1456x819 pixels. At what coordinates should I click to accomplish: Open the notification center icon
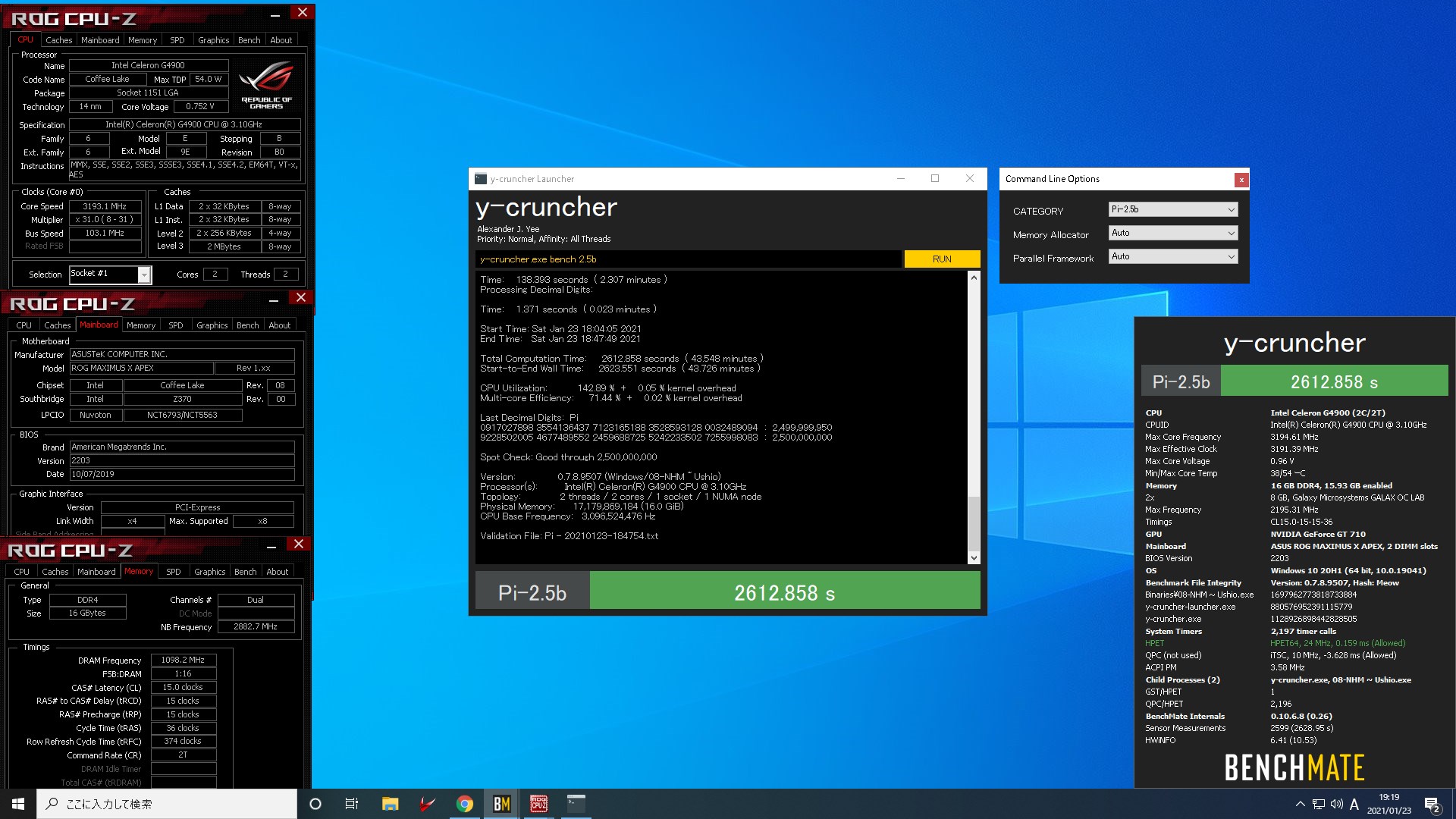coord(1432,804)
